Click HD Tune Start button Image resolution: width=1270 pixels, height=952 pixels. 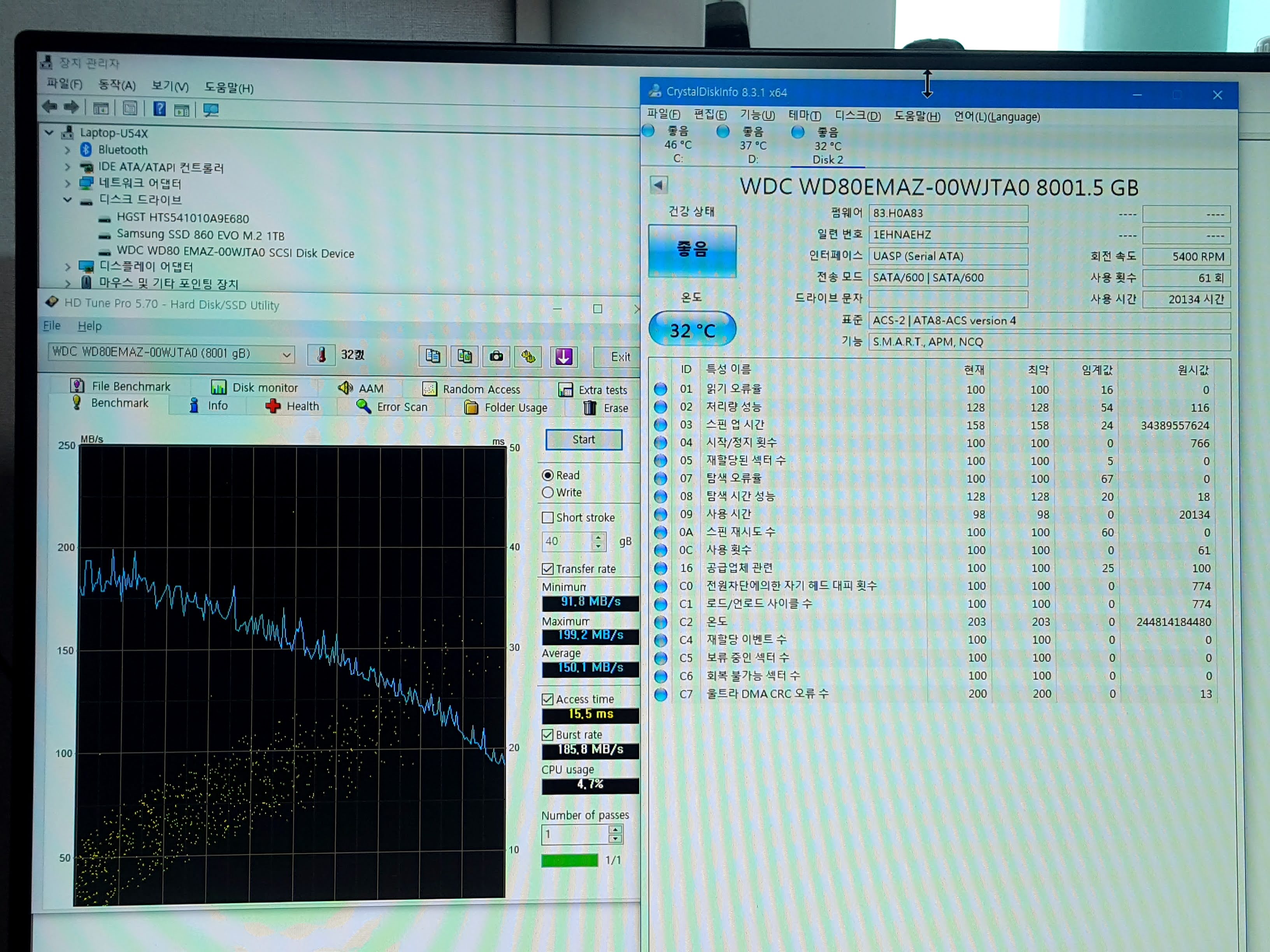pos(583,439)
